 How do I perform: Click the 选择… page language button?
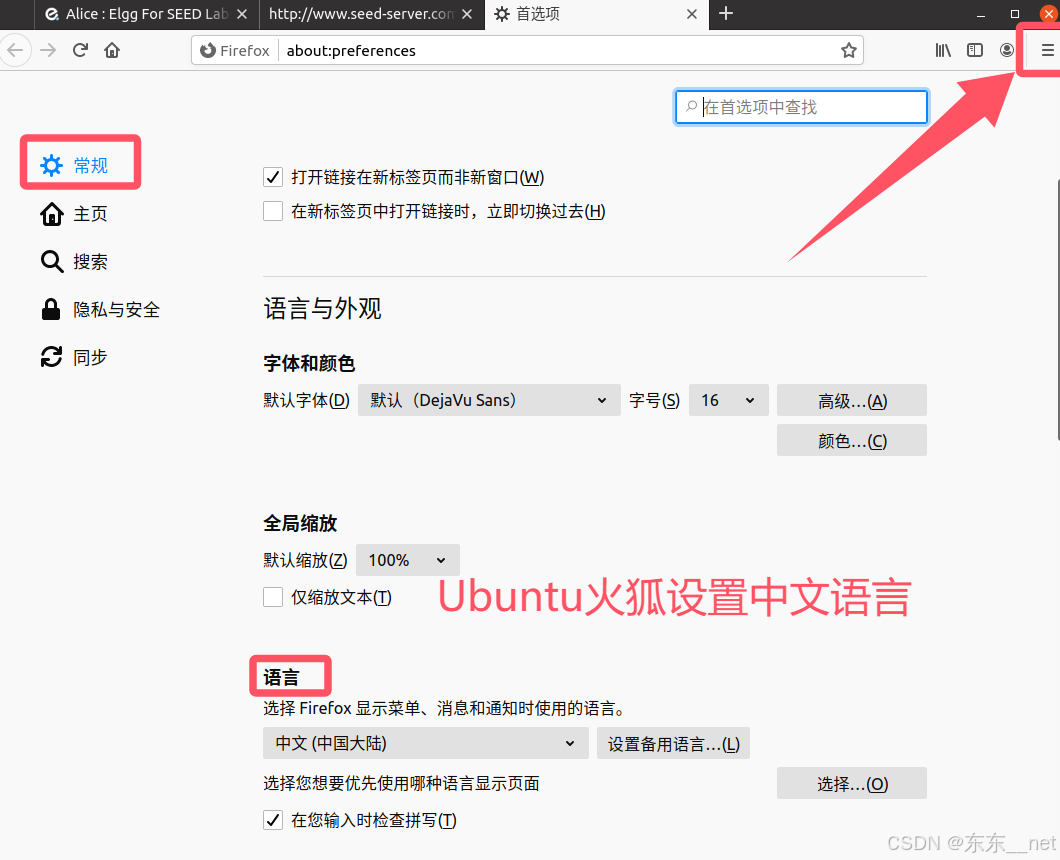coord(851,784)
